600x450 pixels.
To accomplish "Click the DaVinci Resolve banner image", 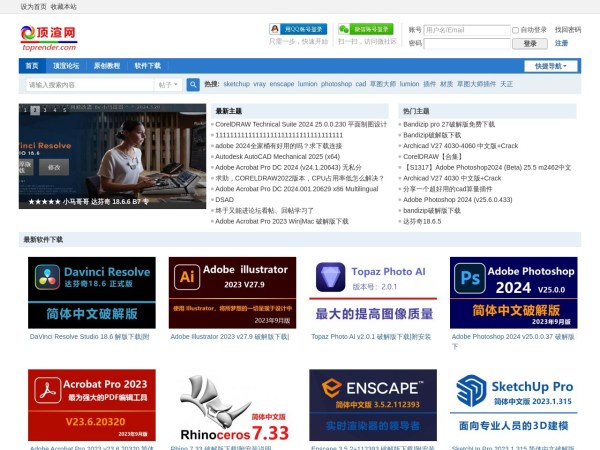I will tap(112, 156).
